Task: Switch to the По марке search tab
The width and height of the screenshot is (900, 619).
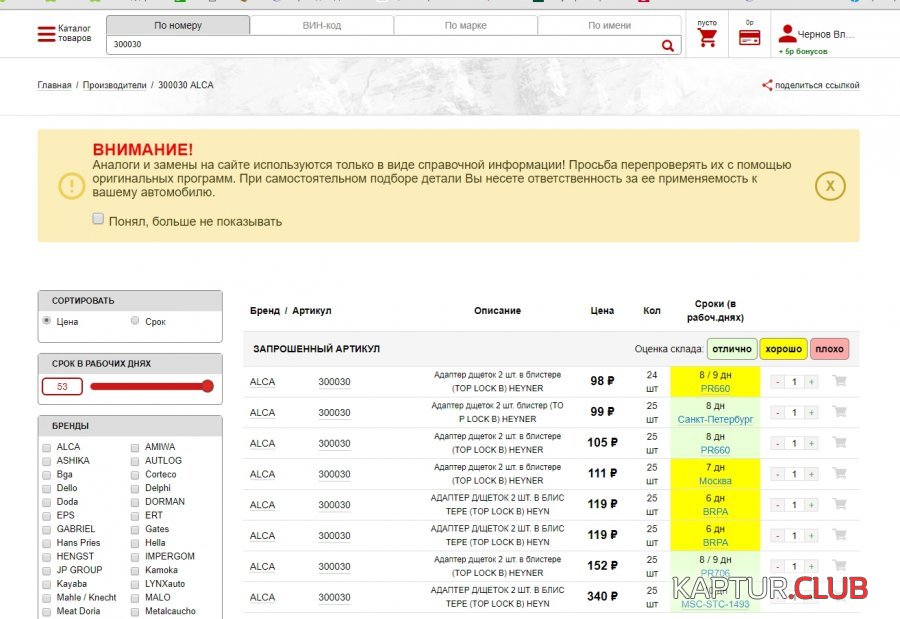Action: tap(465, 25)
